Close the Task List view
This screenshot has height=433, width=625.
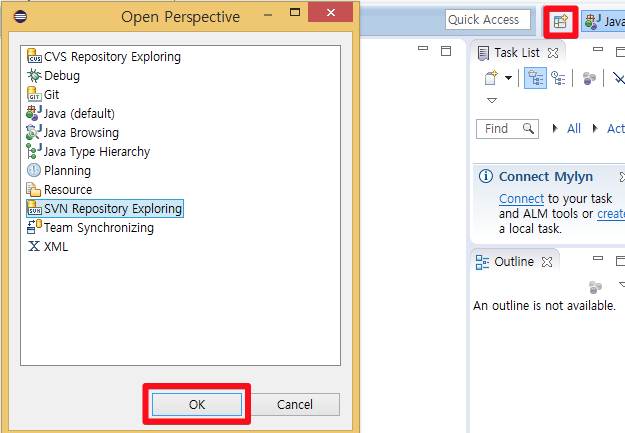[553, 53]
